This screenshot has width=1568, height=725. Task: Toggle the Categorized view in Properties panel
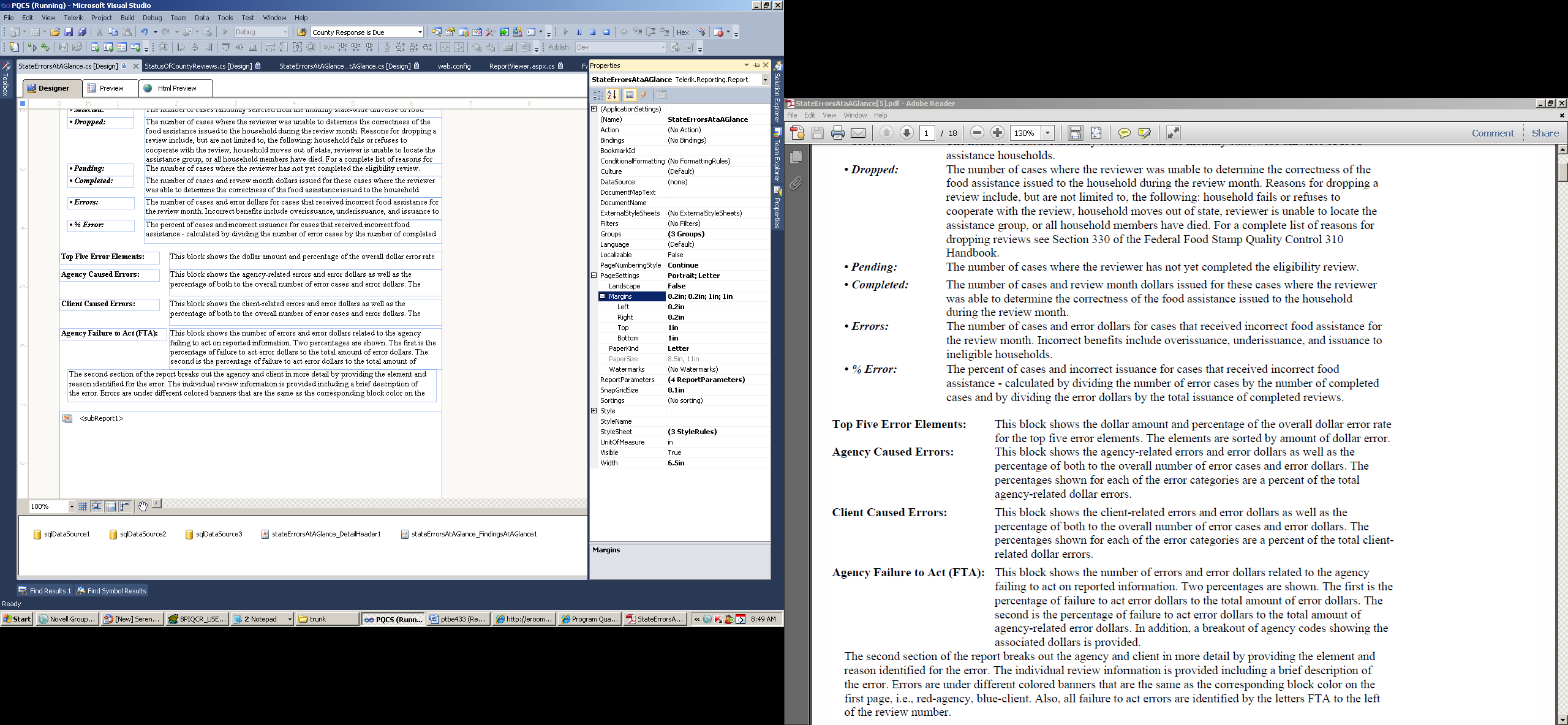597,95
